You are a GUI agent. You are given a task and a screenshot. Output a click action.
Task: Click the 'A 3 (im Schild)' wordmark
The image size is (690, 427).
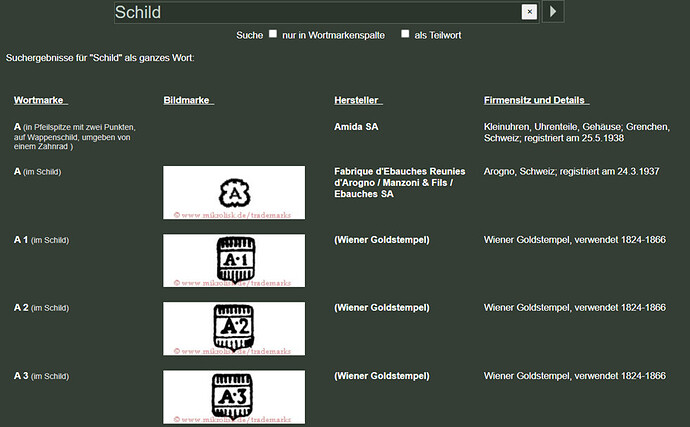click(x=41, y=376)
